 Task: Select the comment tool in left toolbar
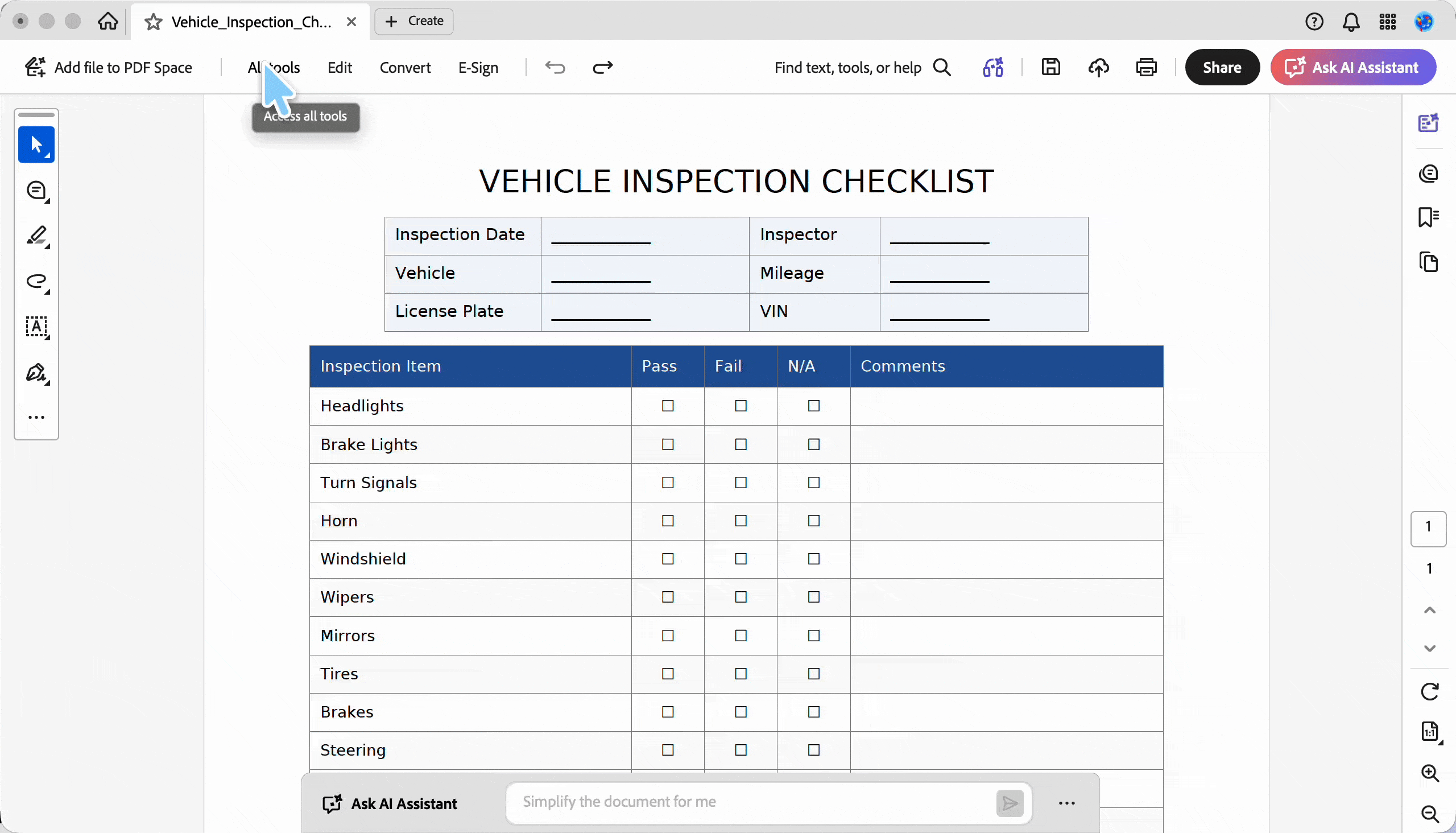click(x=37, y=191)
